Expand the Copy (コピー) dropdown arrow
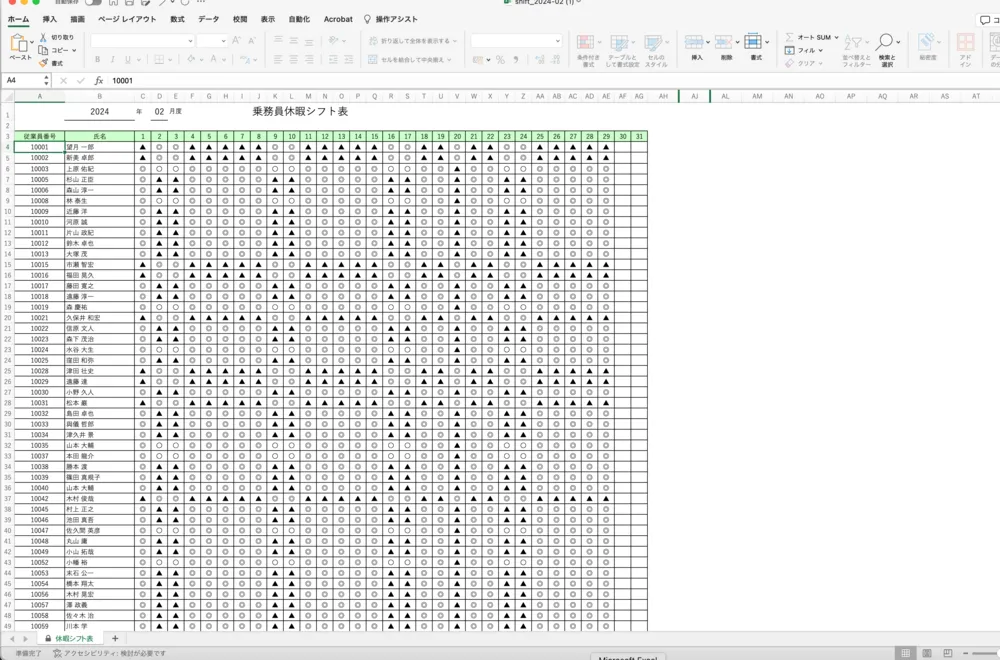Screen dimensions: 1000x660 [x=75, y=50]
